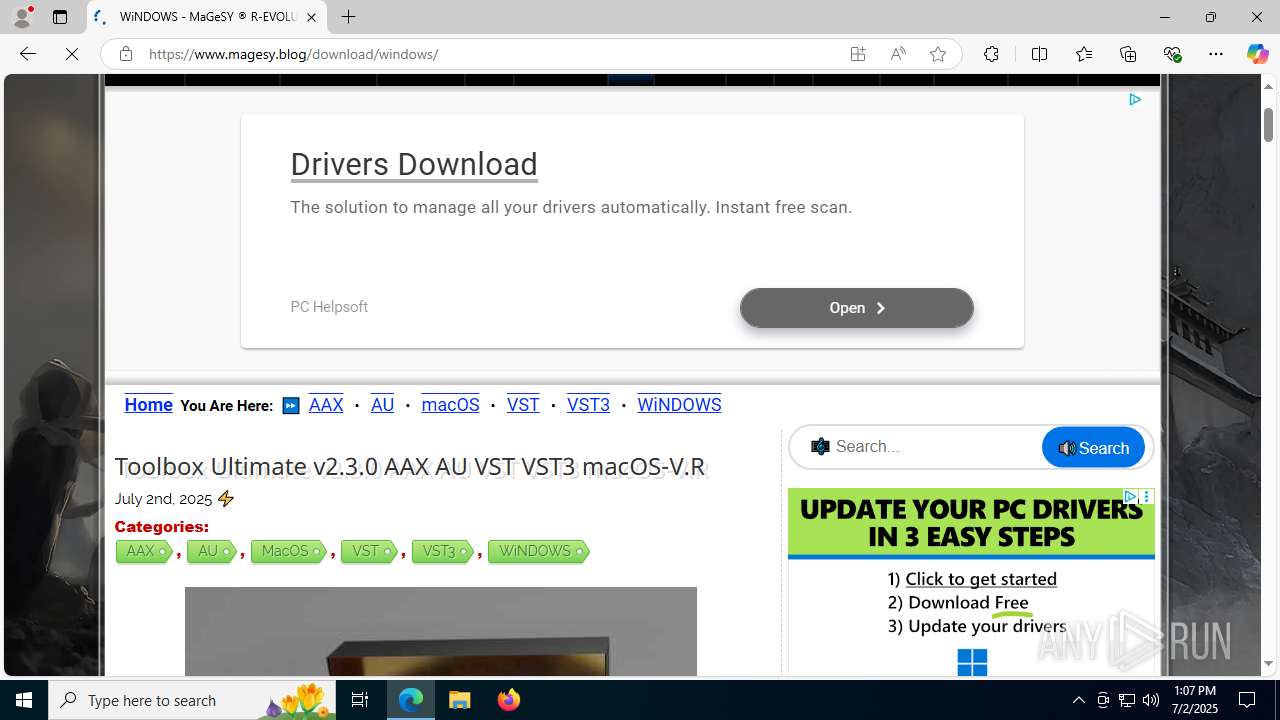Click the app available icon in address bar

pyautogui.click(x=858, y=54)
